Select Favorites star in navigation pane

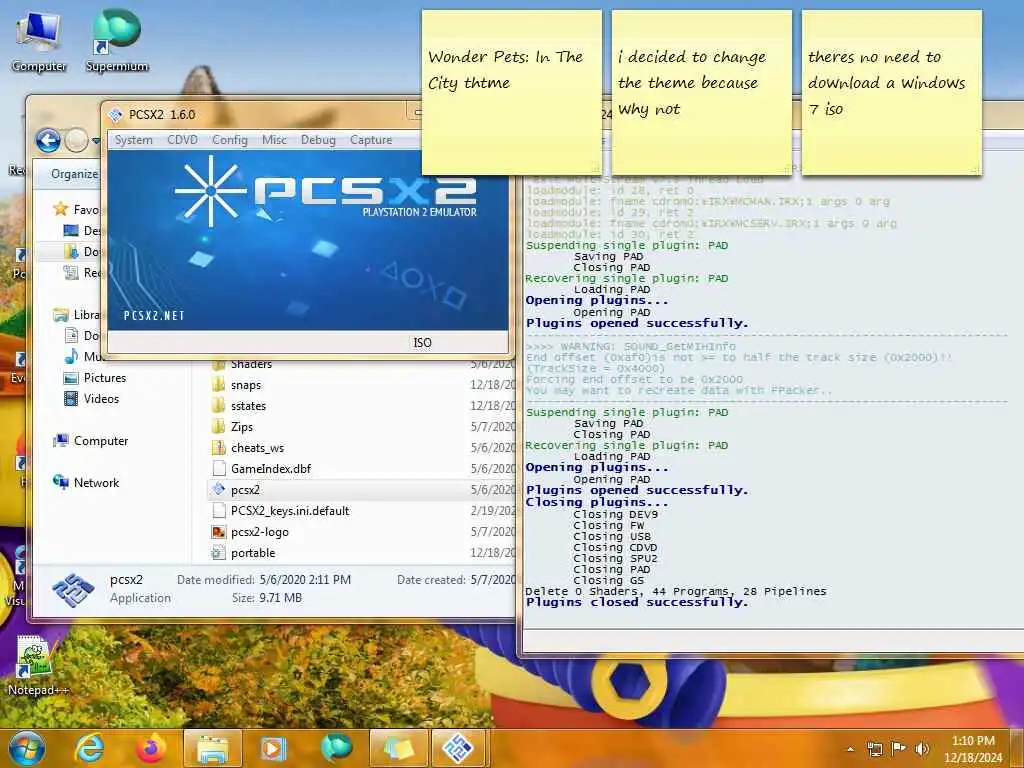(61, 209)
